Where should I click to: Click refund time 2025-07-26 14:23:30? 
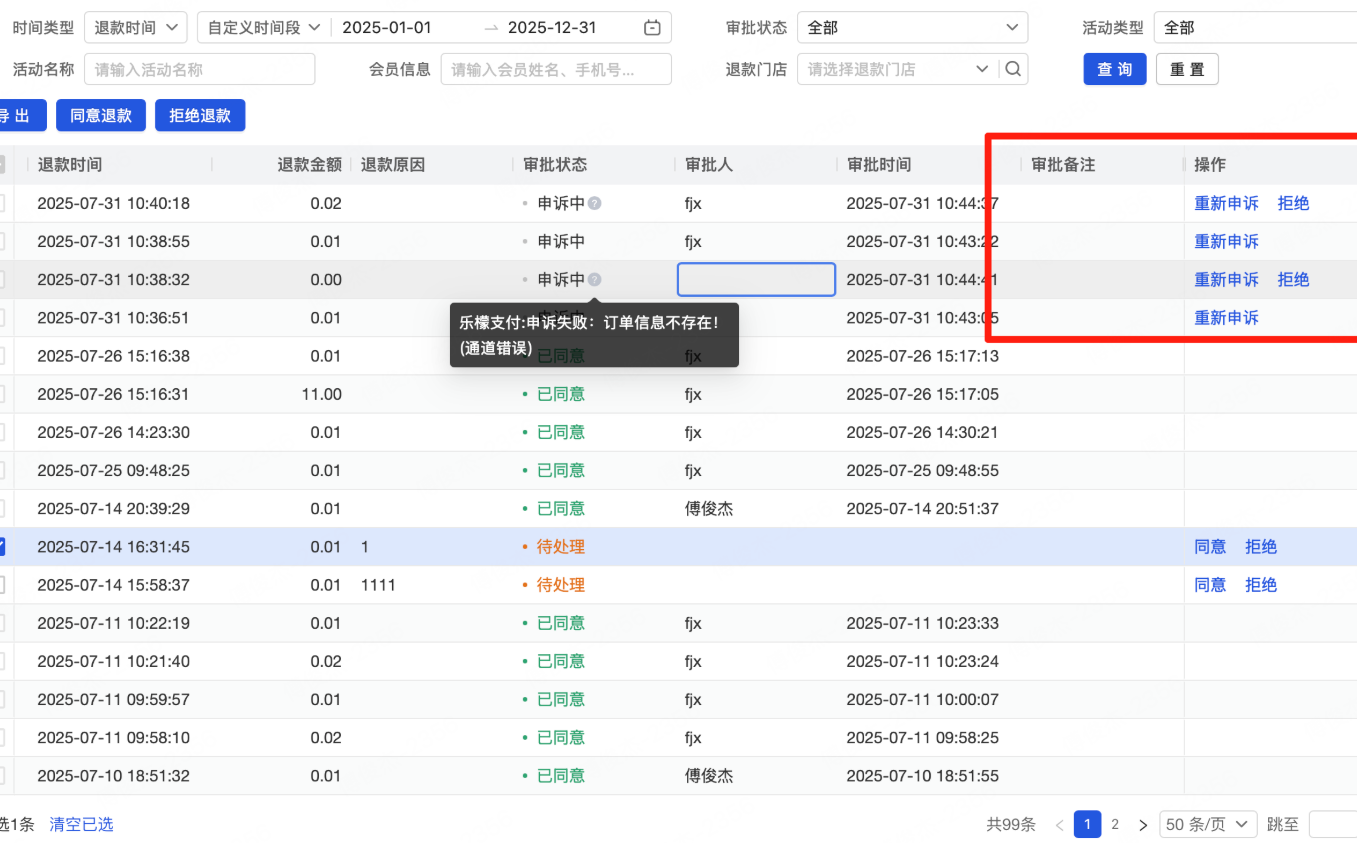tap(113, 432)
